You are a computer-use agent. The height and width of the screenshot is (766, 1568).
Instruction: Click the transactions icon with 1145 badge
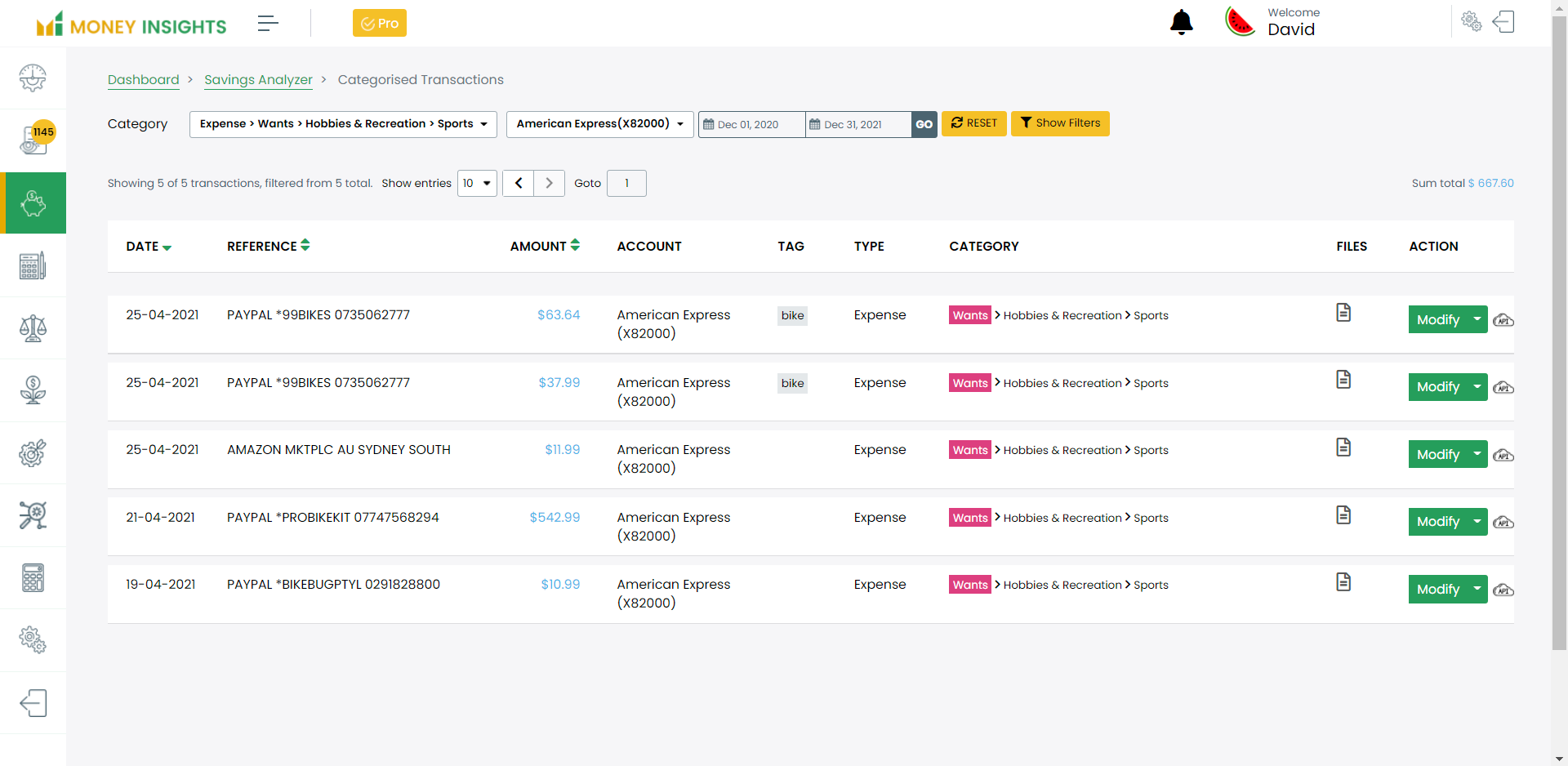click(33, 140)
